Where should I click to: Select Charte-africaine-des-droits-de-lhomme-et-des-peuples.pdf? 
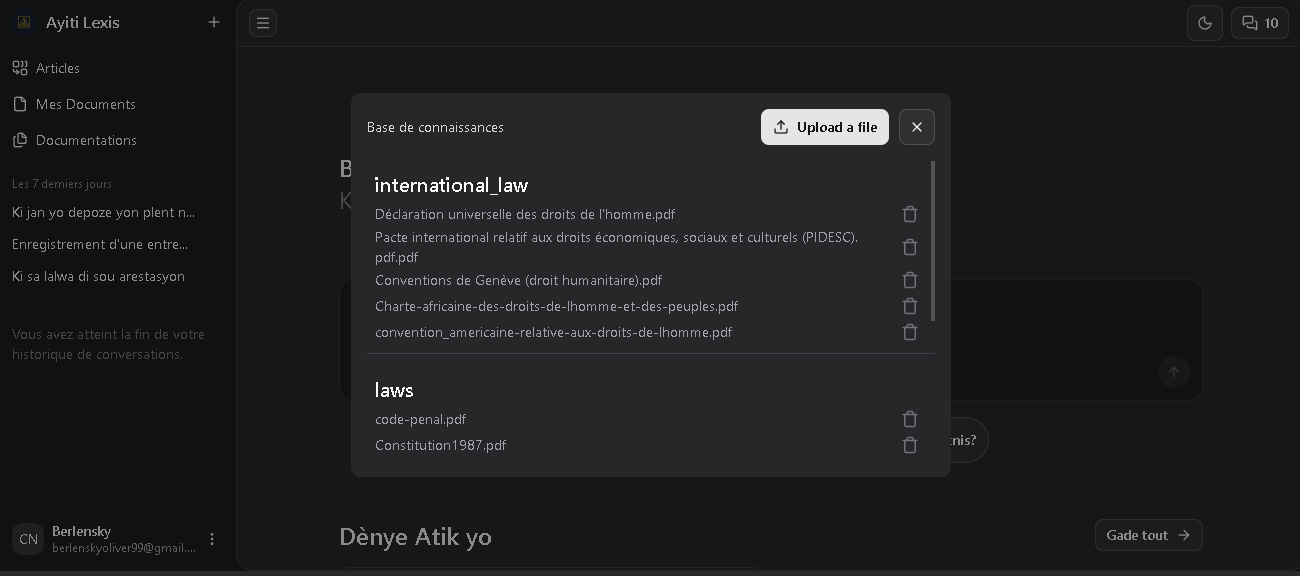tap(556, 306)
